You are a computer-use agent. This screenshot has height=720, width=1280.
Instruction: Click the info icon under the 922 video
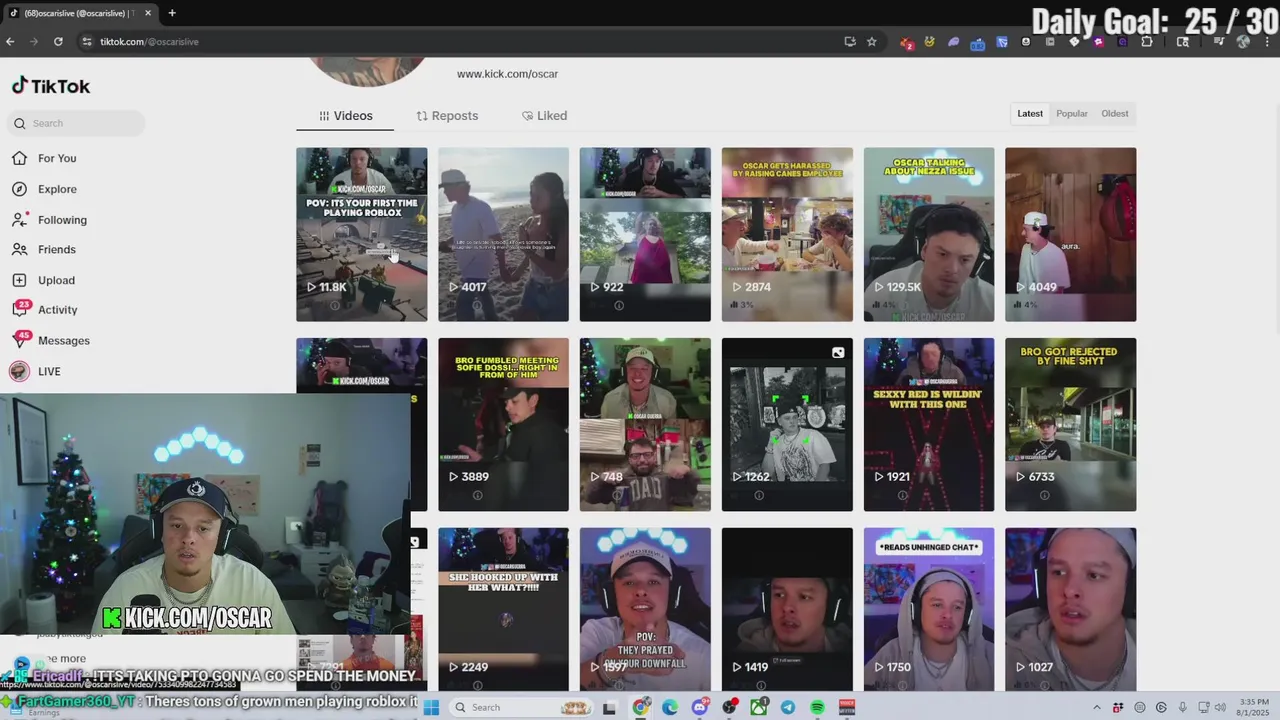618,305
